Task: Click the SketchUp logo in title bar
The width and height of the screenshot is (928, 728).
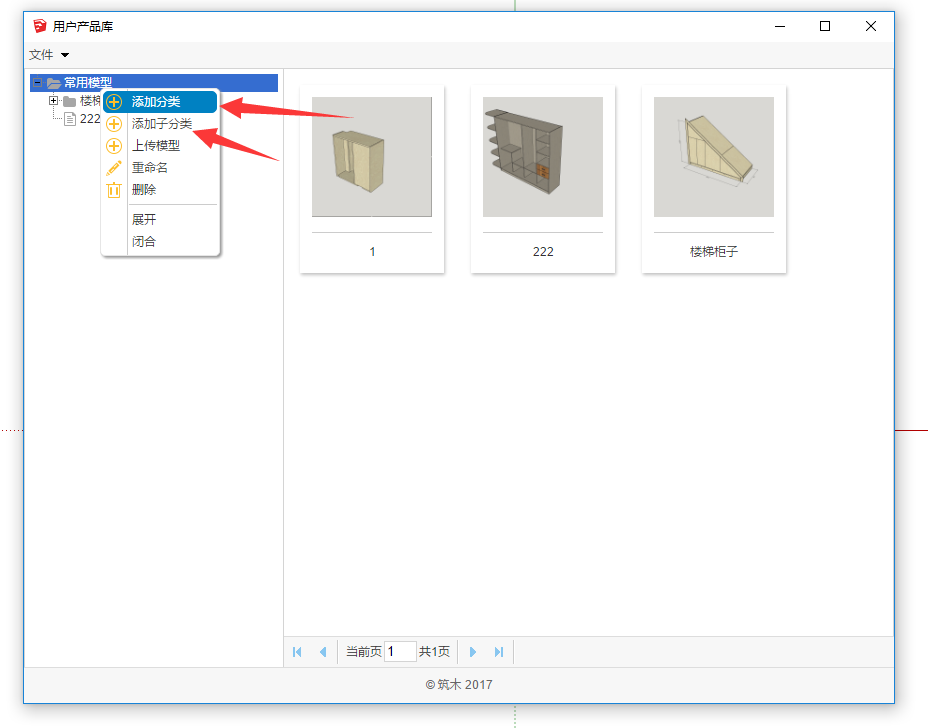Action: pos(40,26)
